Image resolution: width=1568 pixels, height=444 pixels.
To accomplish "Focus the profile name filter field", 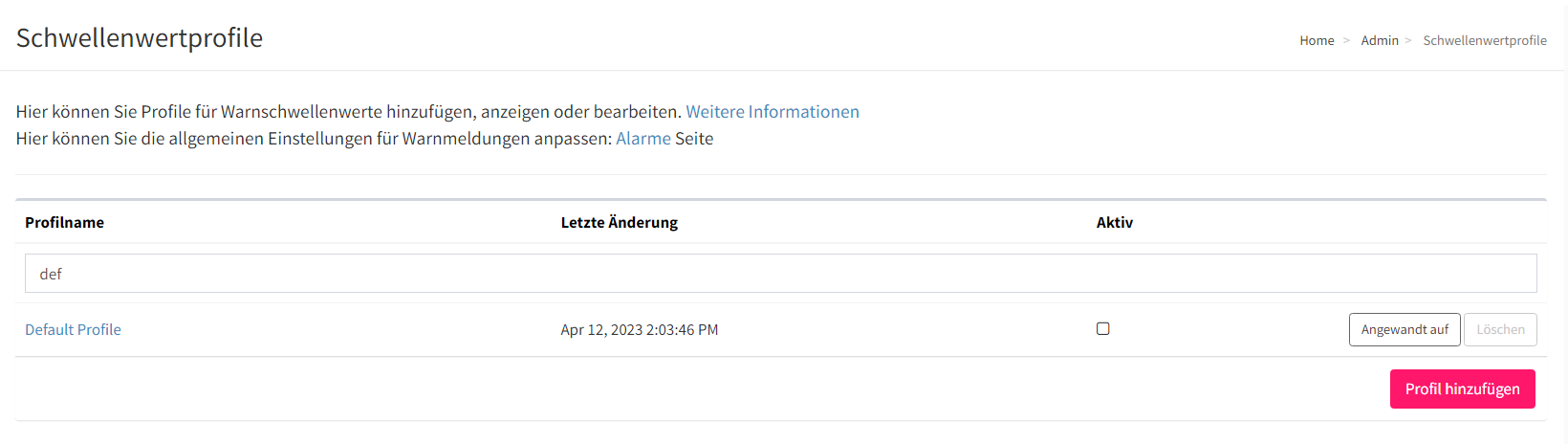I will tap(780, 274).
